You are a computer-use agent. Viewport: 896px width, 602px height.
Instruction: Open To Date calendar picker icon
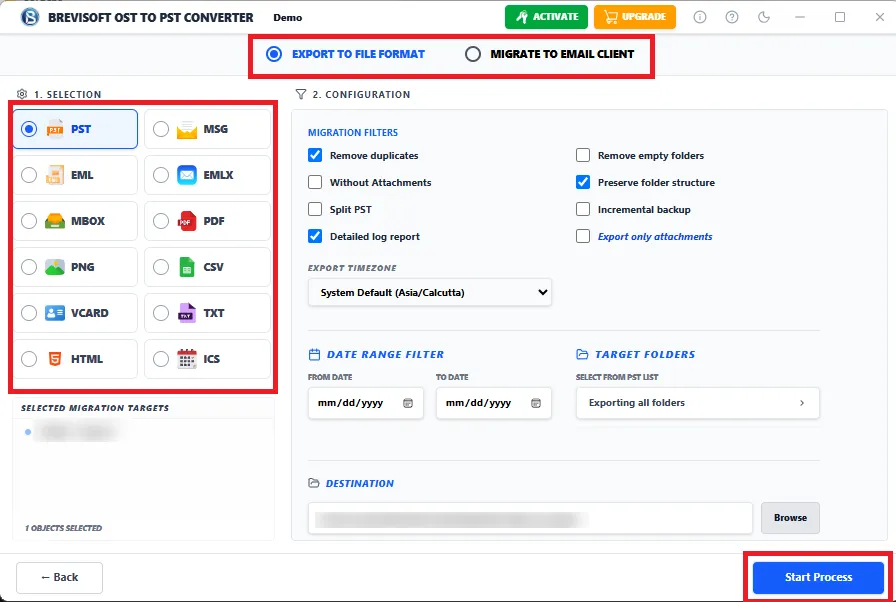coord(536,403)
